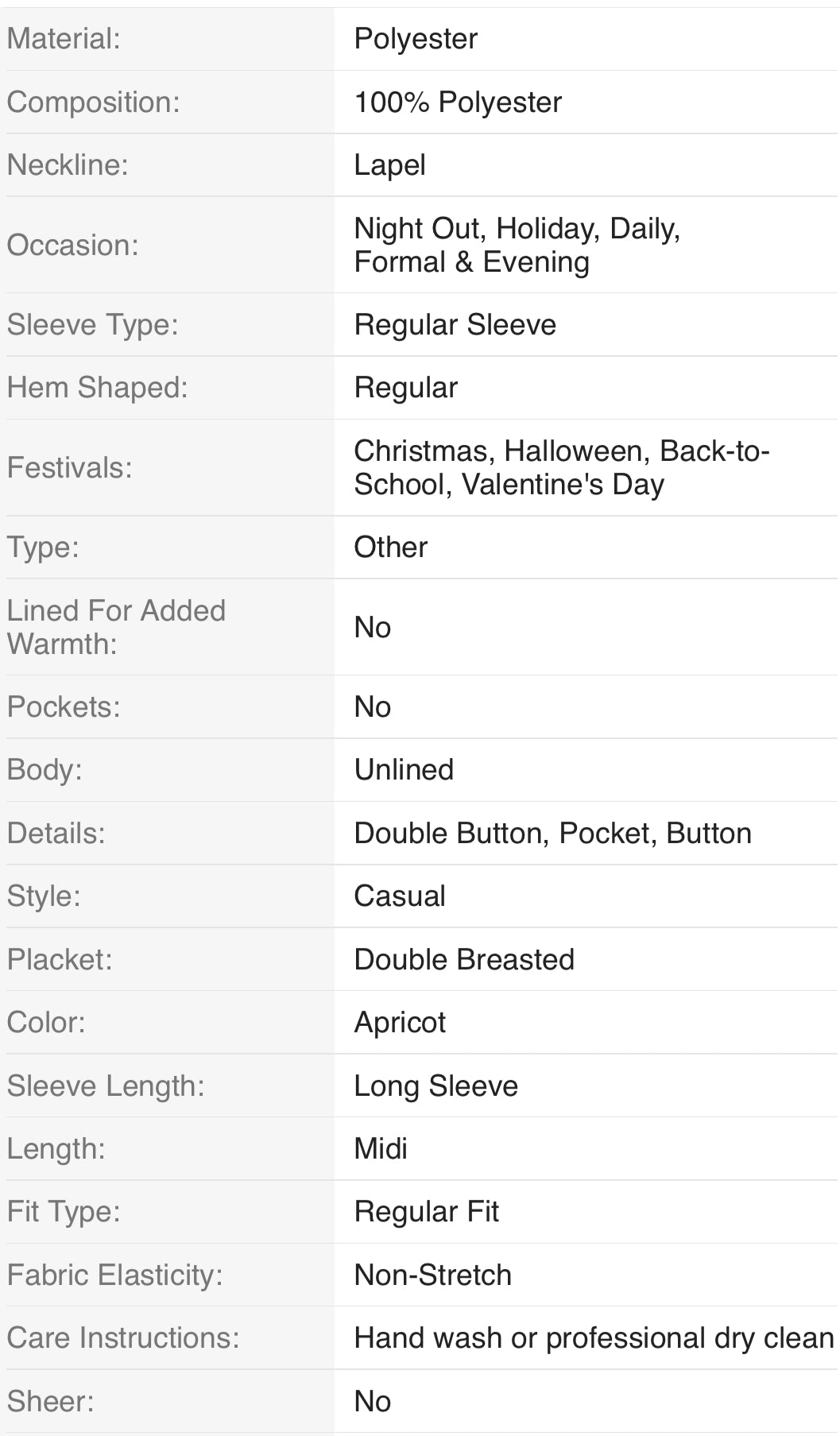Select 'Double Button, Pocket, Button' details text
Viewport: 840px width, 1436px height.
(552, 834)
